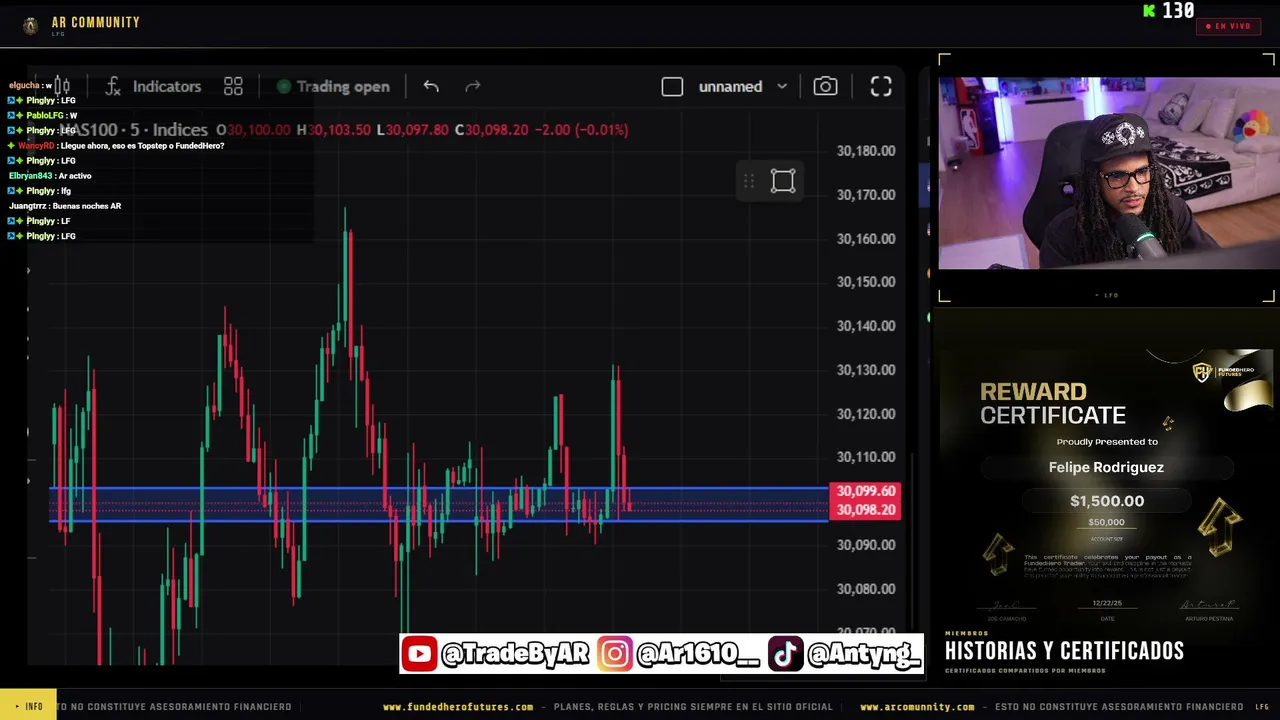
Task: Click the Instagram logo icon
Action: click(x=615, y=654)
